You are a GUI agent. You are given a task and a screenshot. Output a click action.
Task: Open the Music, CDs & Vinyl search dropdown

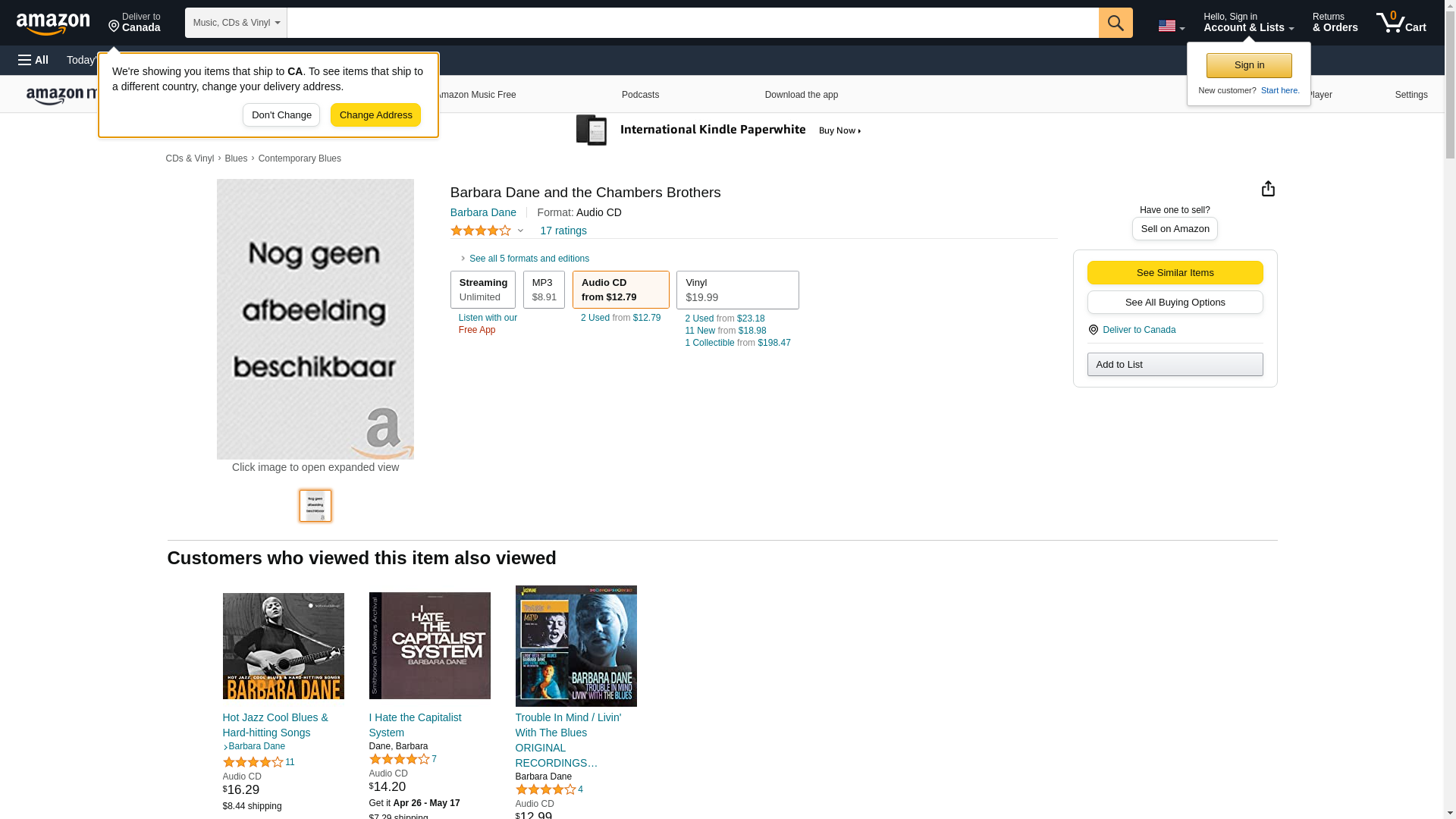point(236,23)
